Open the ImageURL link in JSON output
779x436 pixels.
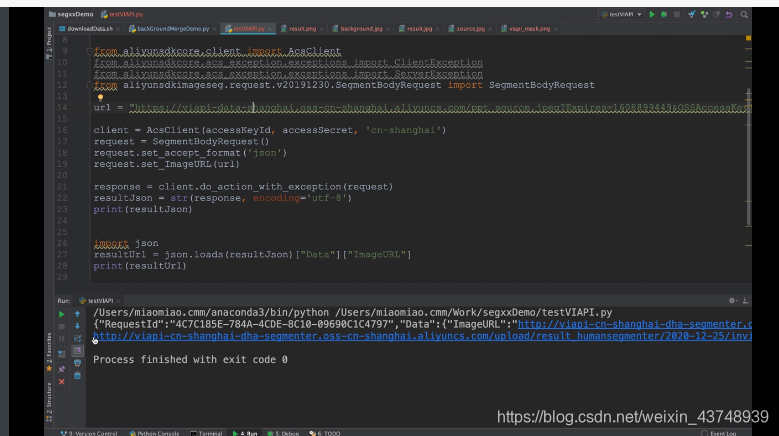pyautogui.click(x=634, y=324)
